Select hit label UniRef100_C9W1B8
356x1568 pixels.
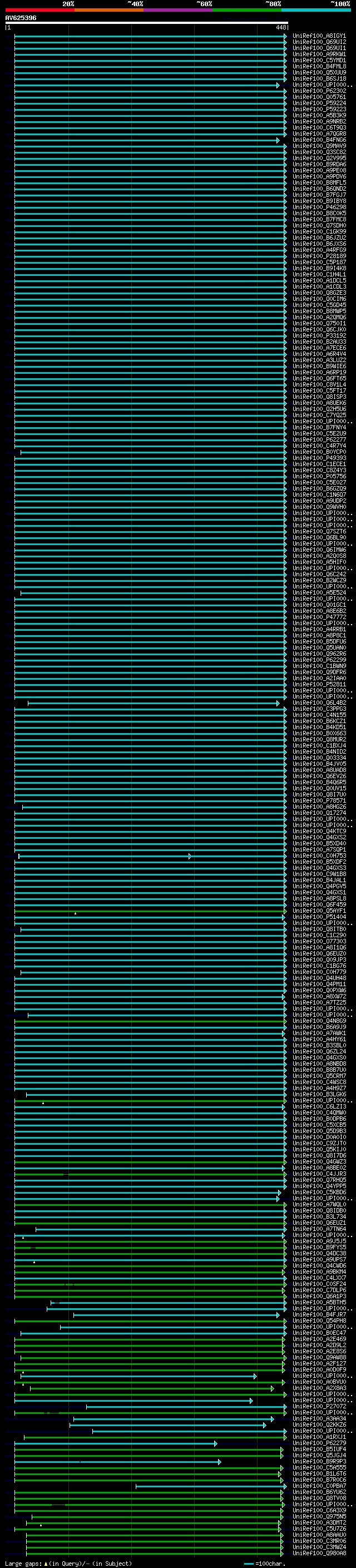point(319,874)
